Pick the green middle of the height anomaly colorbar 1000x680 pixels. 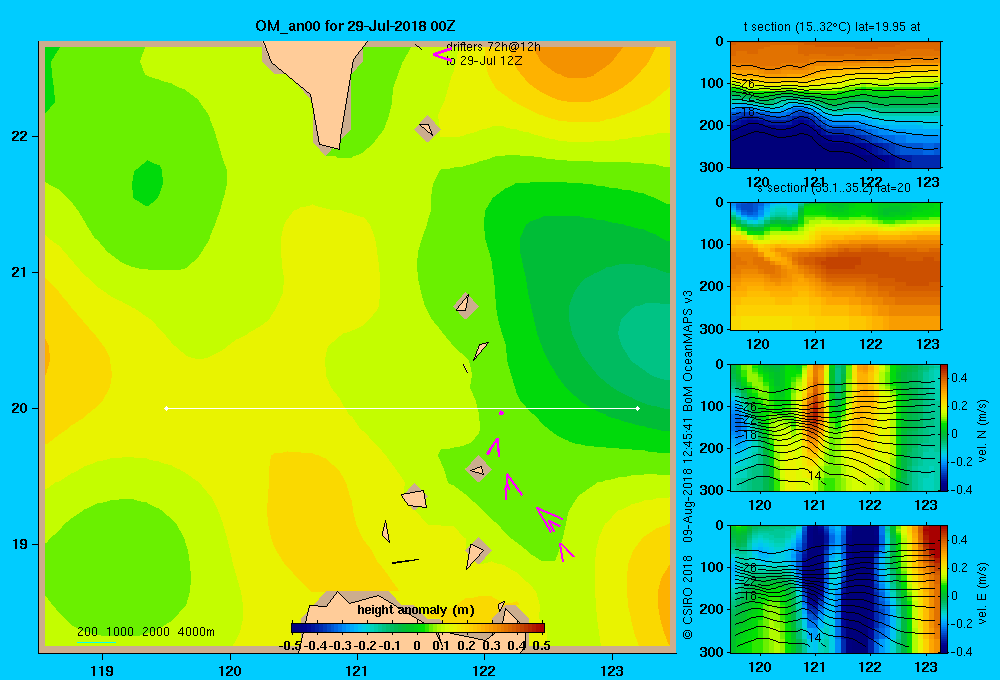418,628
